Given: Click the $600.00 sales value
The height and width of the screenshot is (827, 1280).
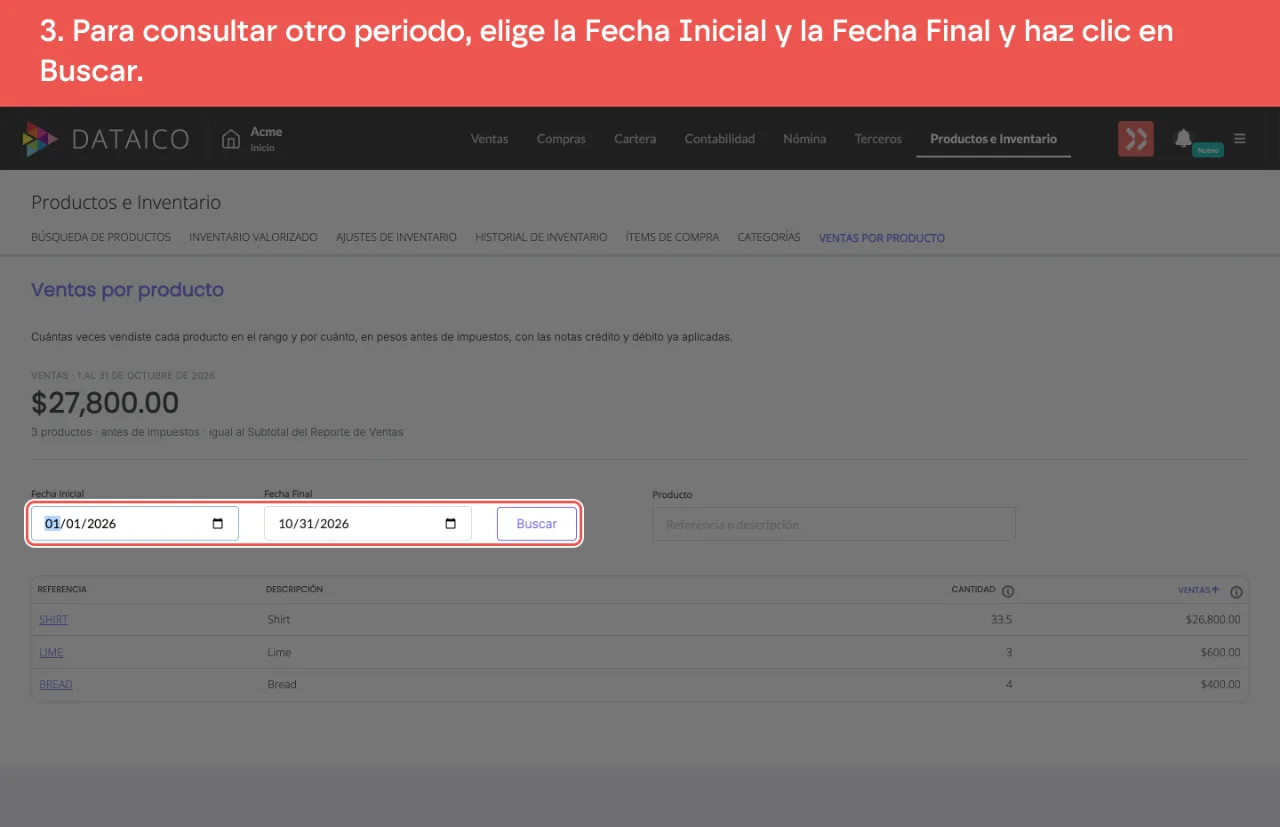Looking at the screenshot, I should (x=1220, y=652).
